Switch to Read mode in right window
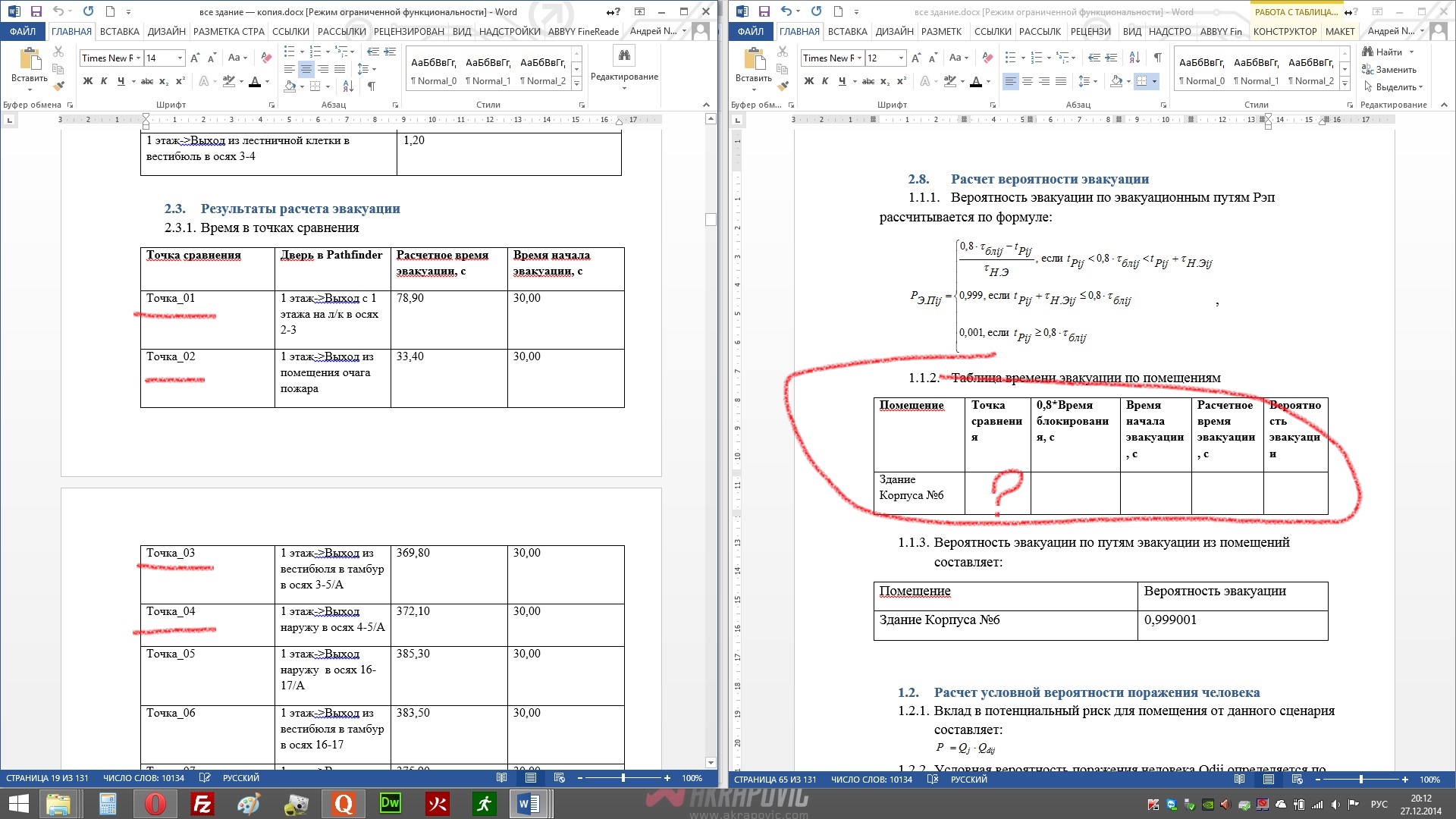 point(1239,779)
